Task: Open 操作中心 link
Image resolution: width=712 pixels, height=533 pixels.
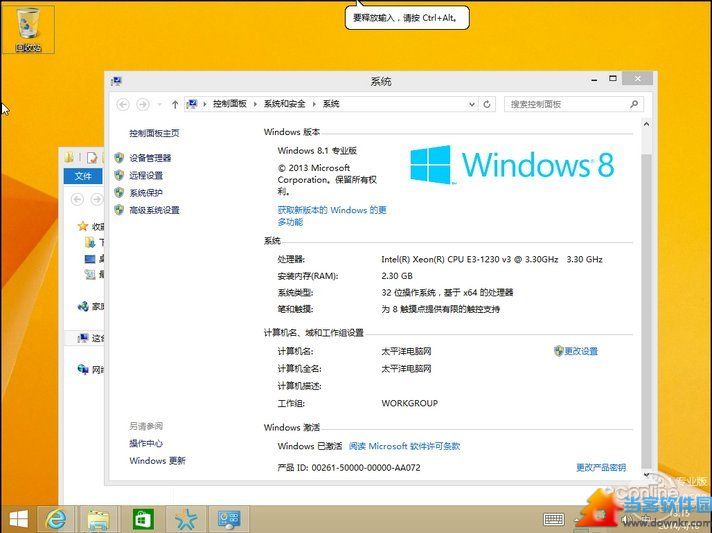Action: 146,443
